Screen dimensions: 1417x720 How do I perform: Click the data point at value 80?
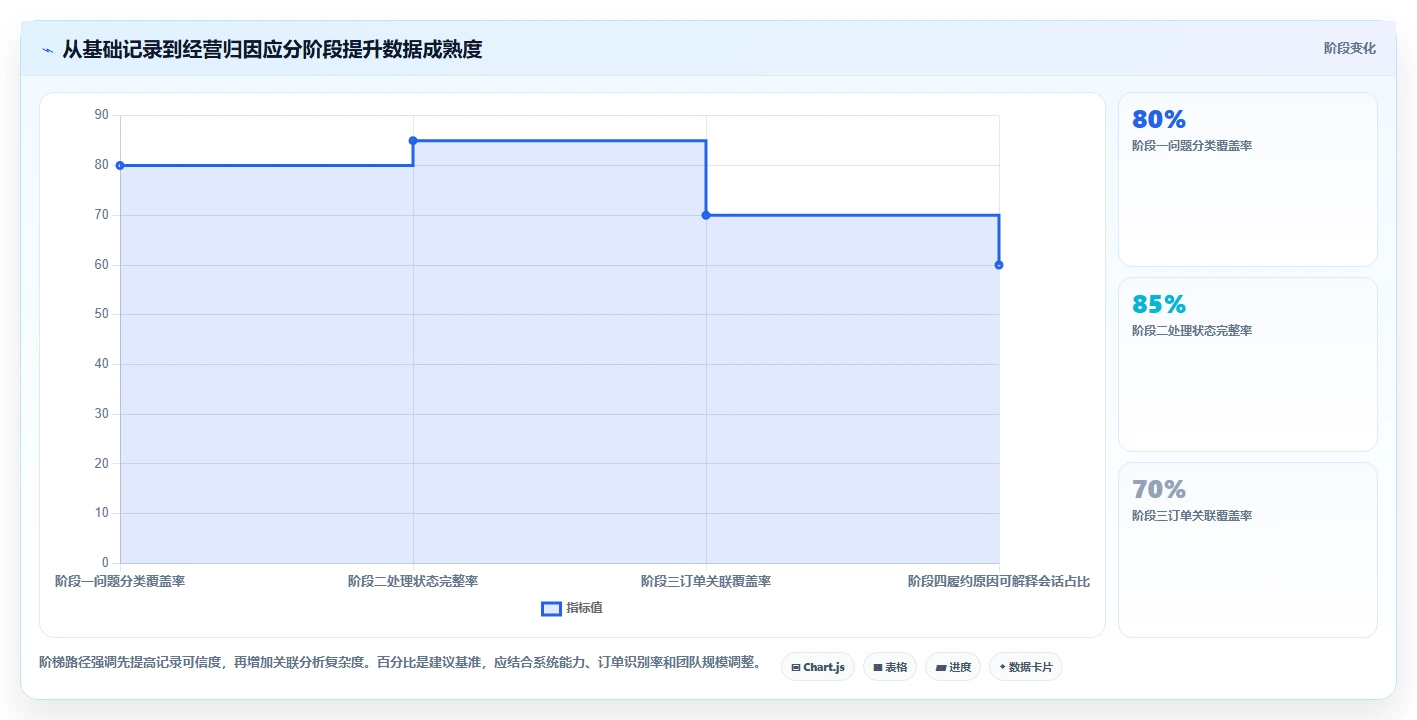(120, 165)
